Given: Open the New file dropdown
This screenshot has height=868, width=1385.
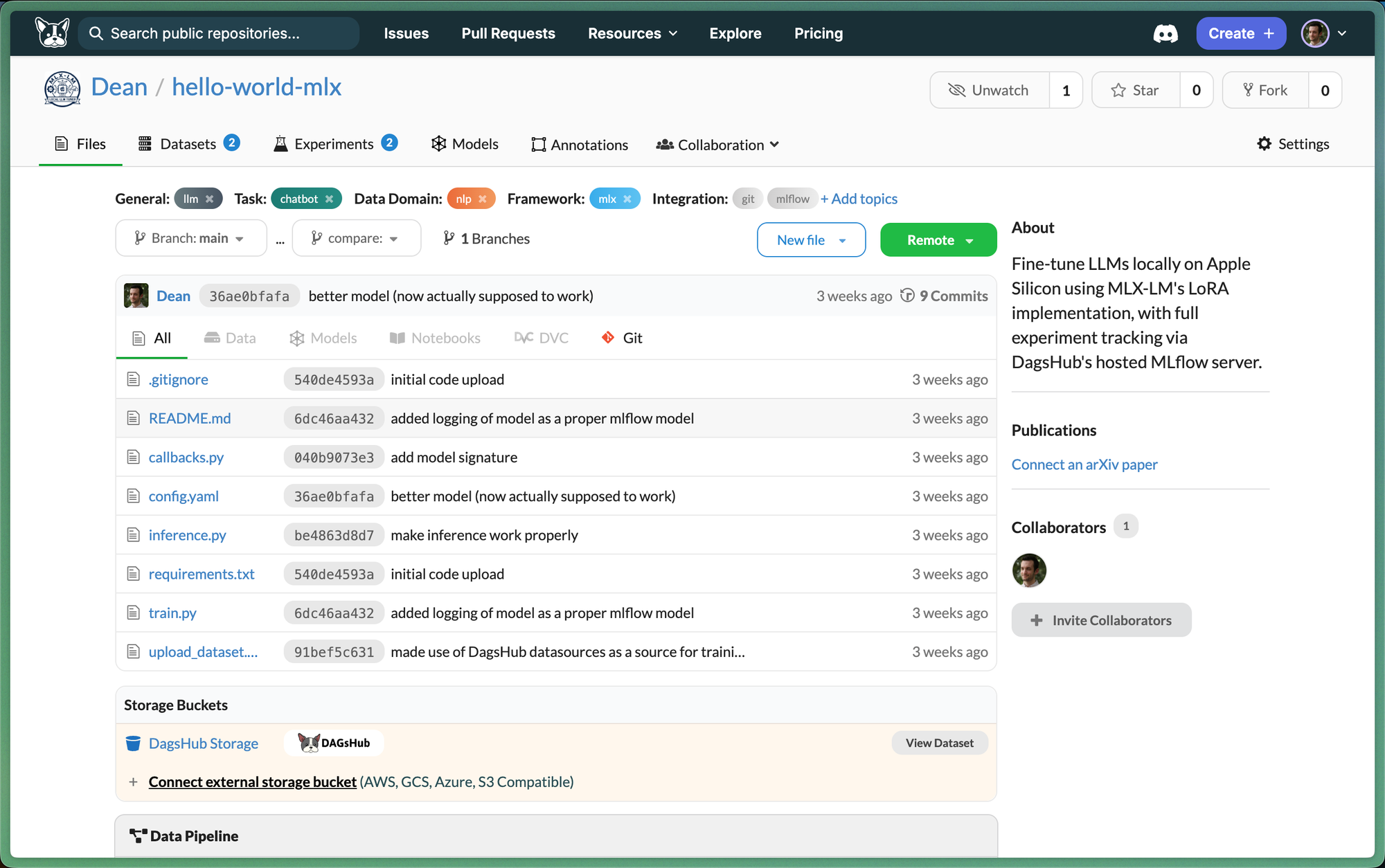Looking at the screenshot, I should [811, 240].
